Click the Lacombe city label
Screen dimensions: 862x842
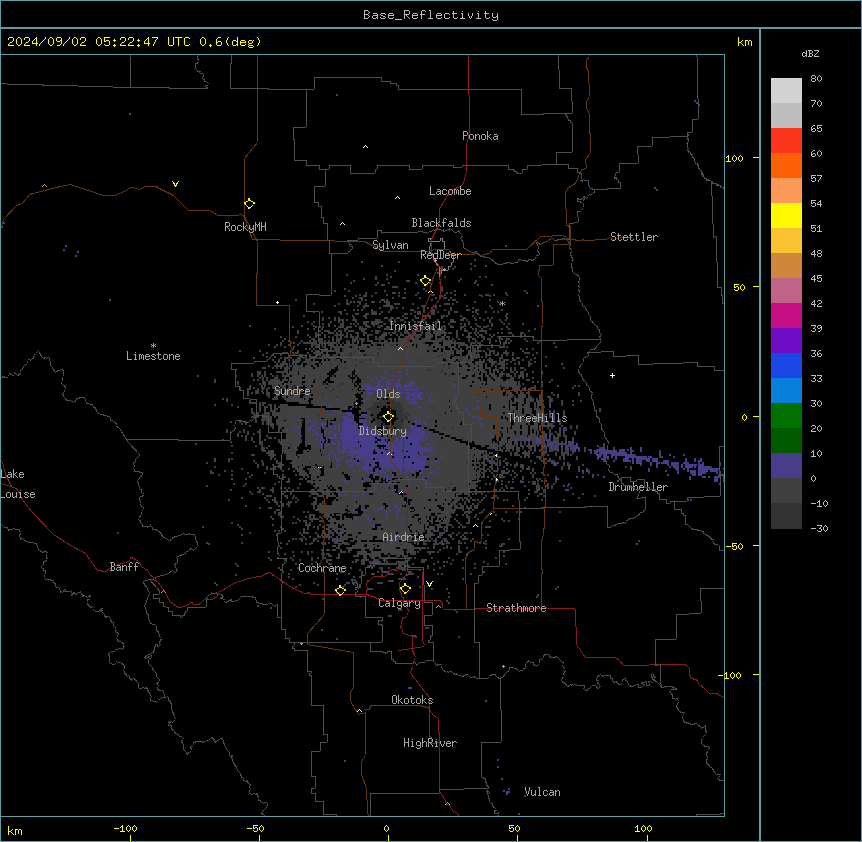point(450,191)
